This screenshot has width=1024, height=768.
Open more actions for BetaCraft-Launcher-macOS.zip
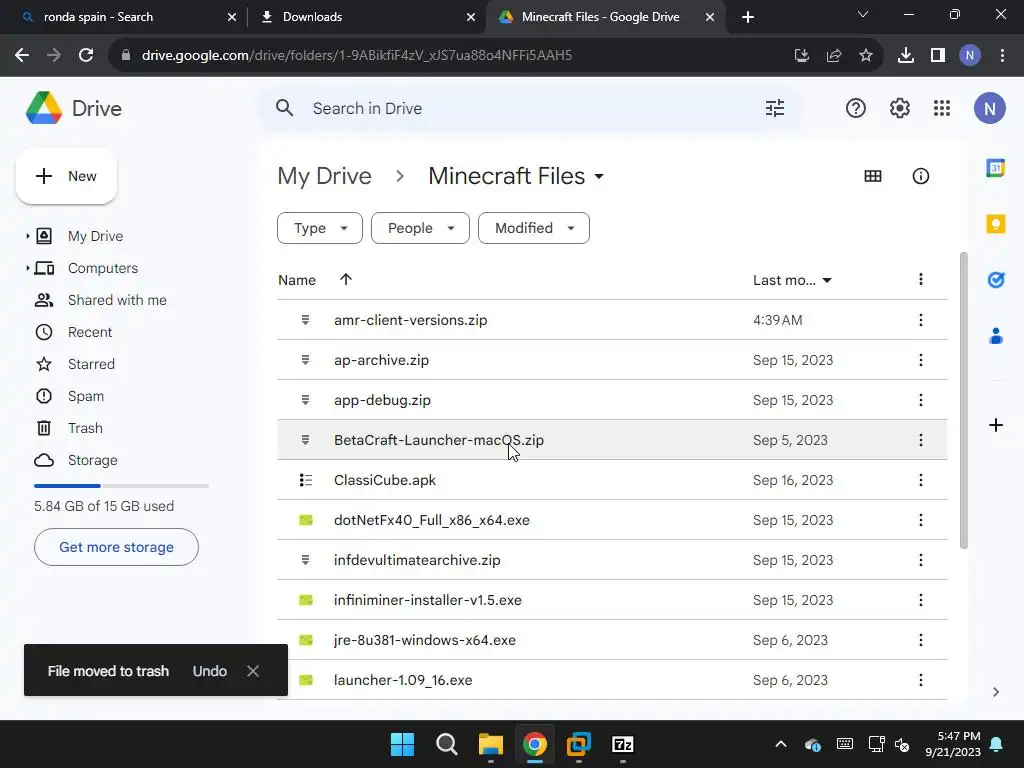pyautogui.click(x=921, y=440)
